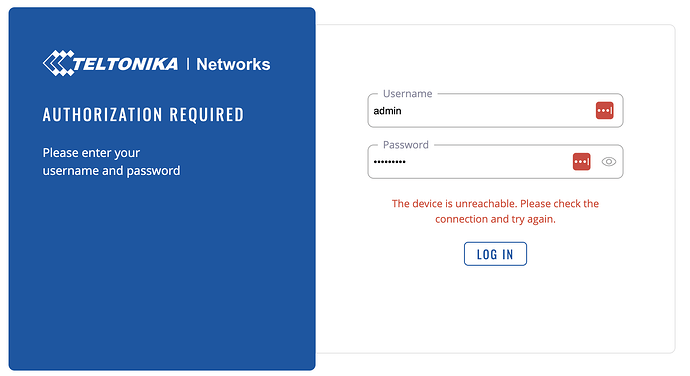Toggle password visibility with the eye icon
Viewport: 690px width, 376px height.
pyautogui.click(x=609, y=162)
